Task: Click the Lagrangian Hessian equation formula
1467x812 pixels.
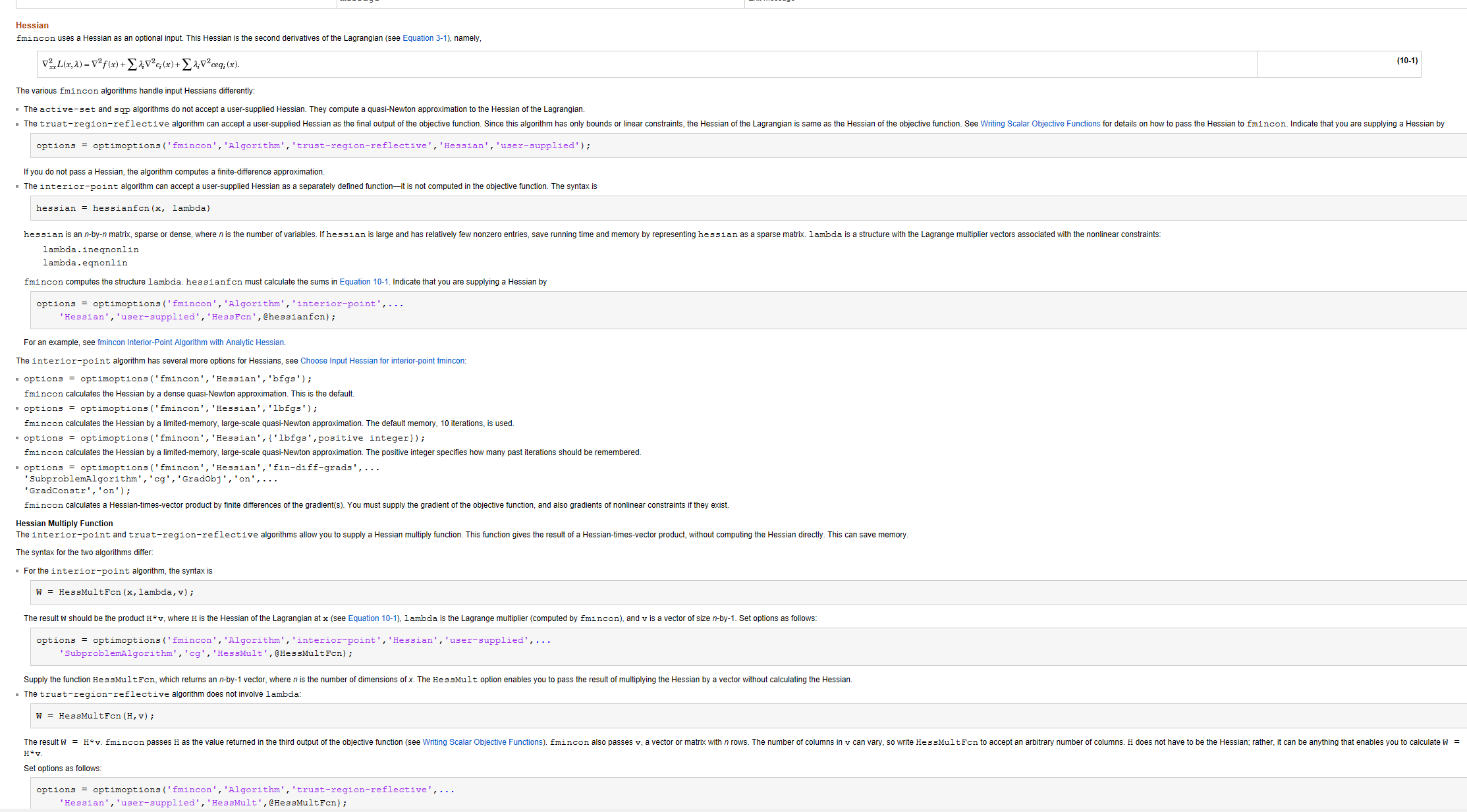Action: click(x=141, y=65)
